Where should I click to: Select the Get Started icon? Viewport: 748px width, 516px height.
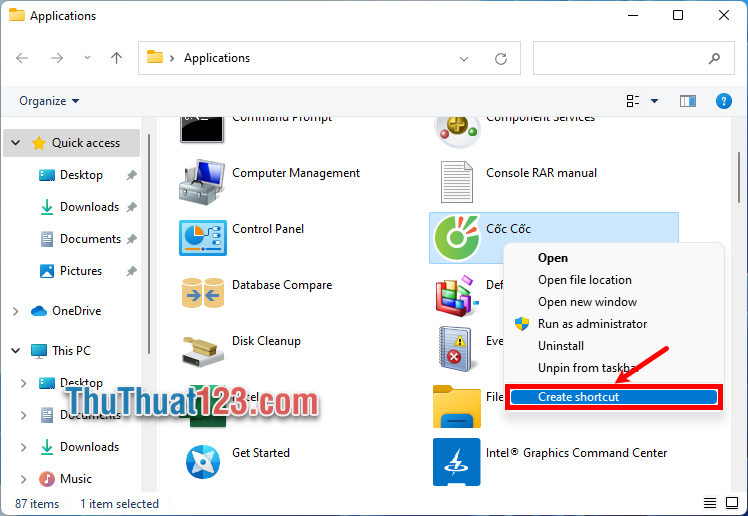tap(203, 462)
